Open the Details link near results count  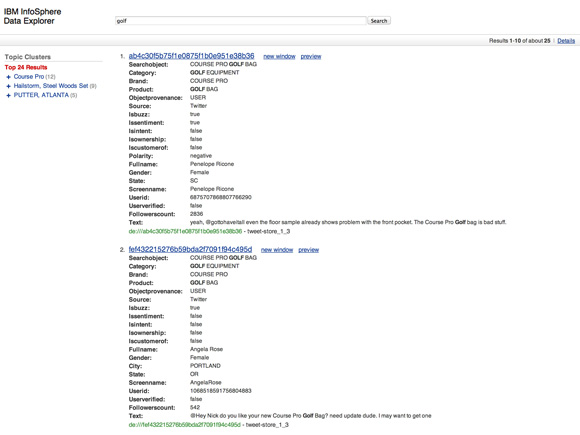click(x=566, y=41)
